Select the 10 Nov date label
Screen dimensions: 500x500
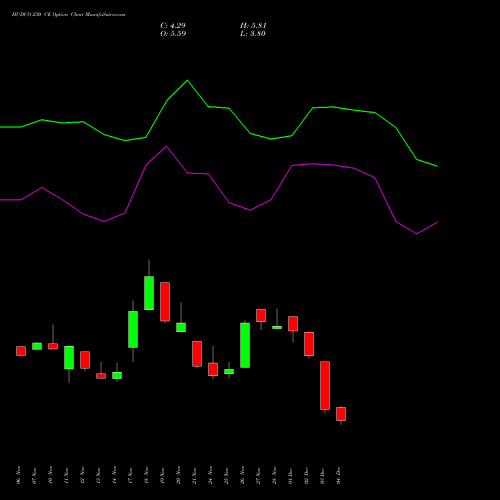pyautogui.click(x=50, y=475)
